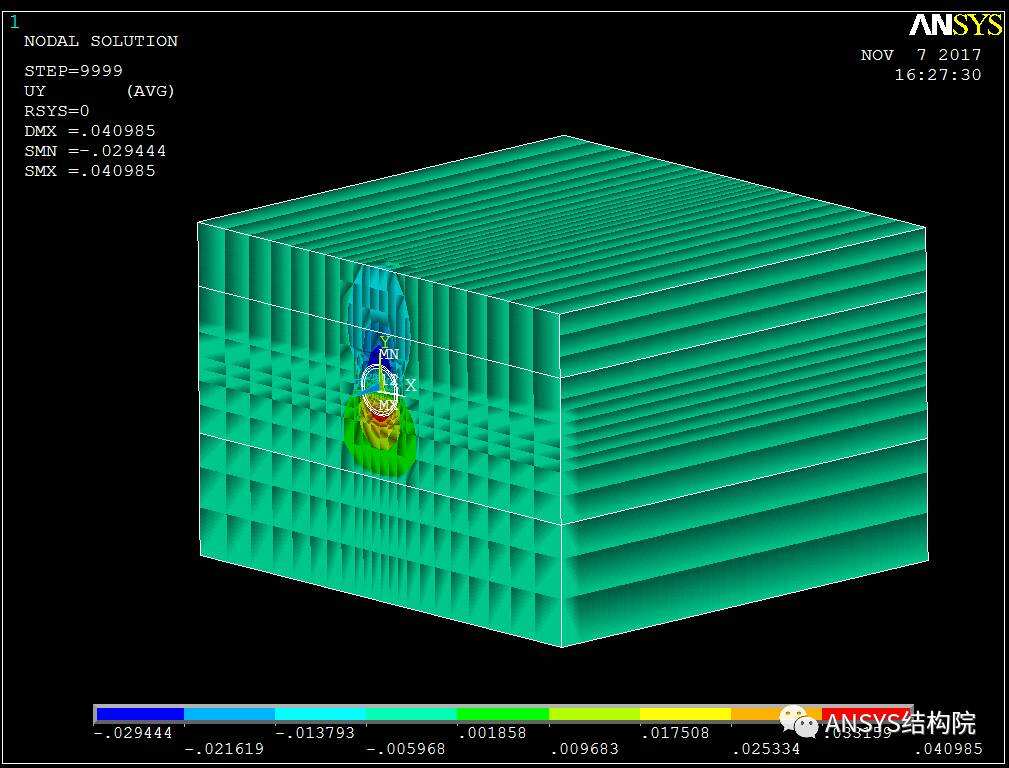The image size is (1009, 768).
Task: Click the Y axis label of the triad
Action: (x=384, y=341)
